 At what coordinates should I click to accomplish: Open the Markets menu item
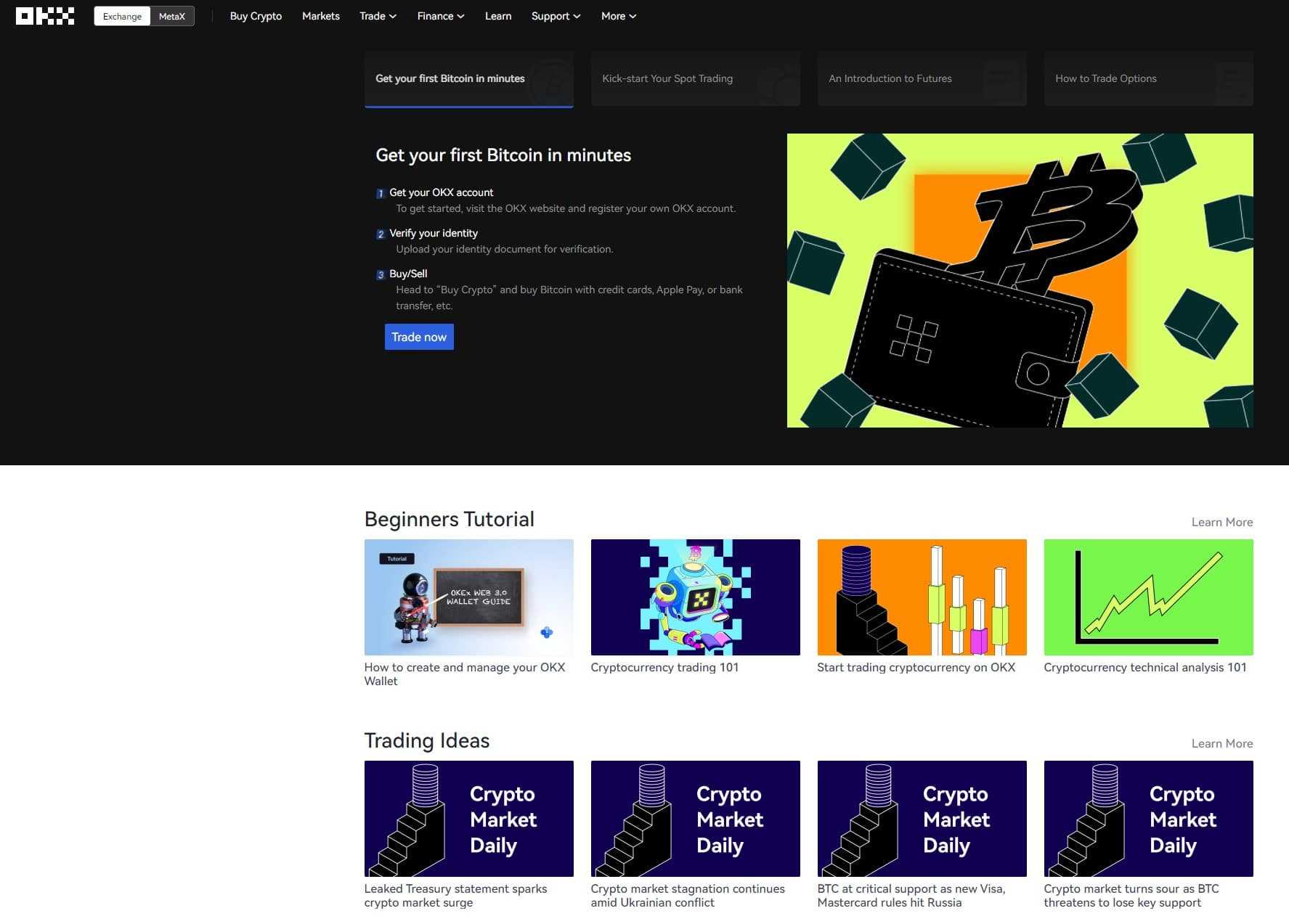(320, 16)
